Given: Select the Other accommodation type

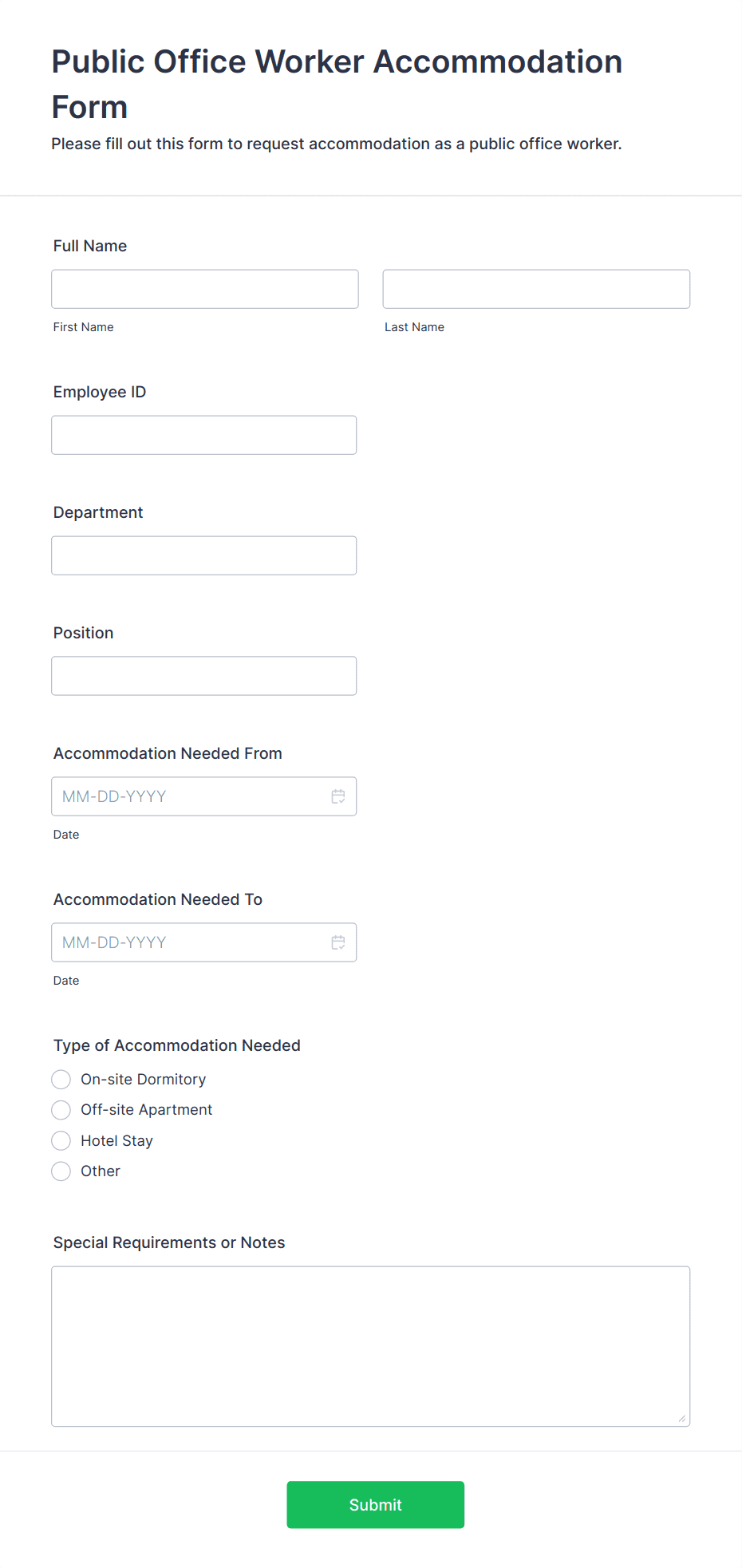Looking at the screenshot, I should coord(61,1171).
